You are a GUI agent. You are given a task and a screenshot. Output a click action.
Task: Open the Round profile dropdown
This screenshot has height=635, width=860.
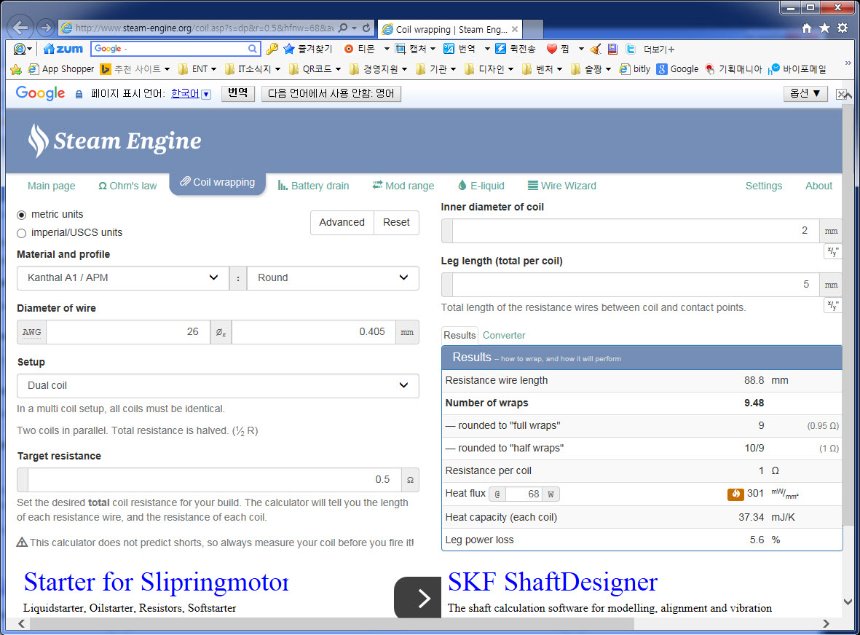333,278
